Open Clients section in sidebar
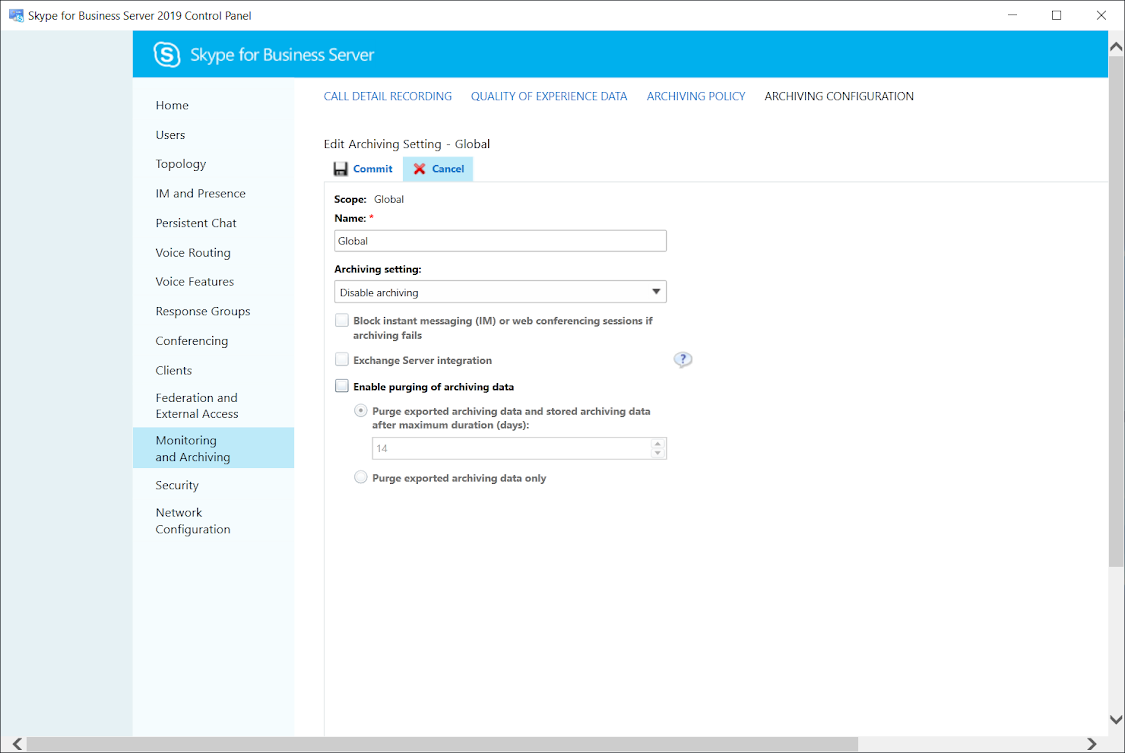 [174, 370]
